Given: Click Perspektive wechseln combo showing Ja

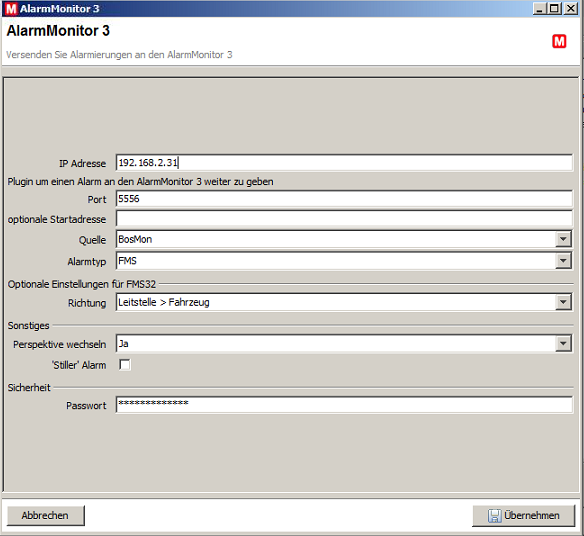Looking at the screenshot, I should coord(344,343).
